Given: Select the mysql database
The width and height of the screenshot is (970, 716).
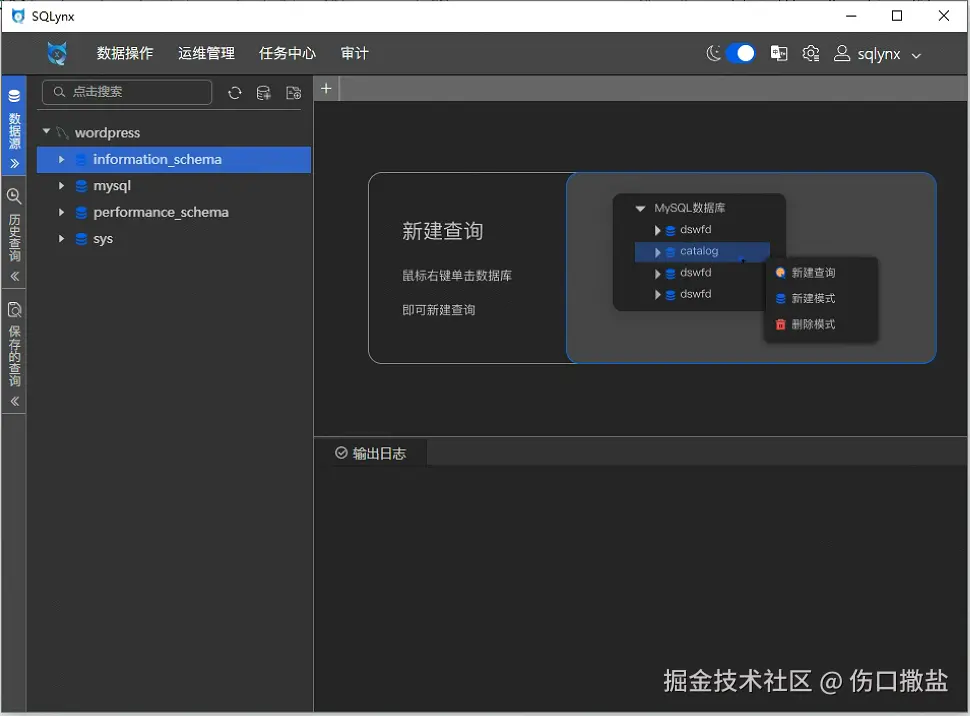Looking at the screenshot, I should coord(112,186).
